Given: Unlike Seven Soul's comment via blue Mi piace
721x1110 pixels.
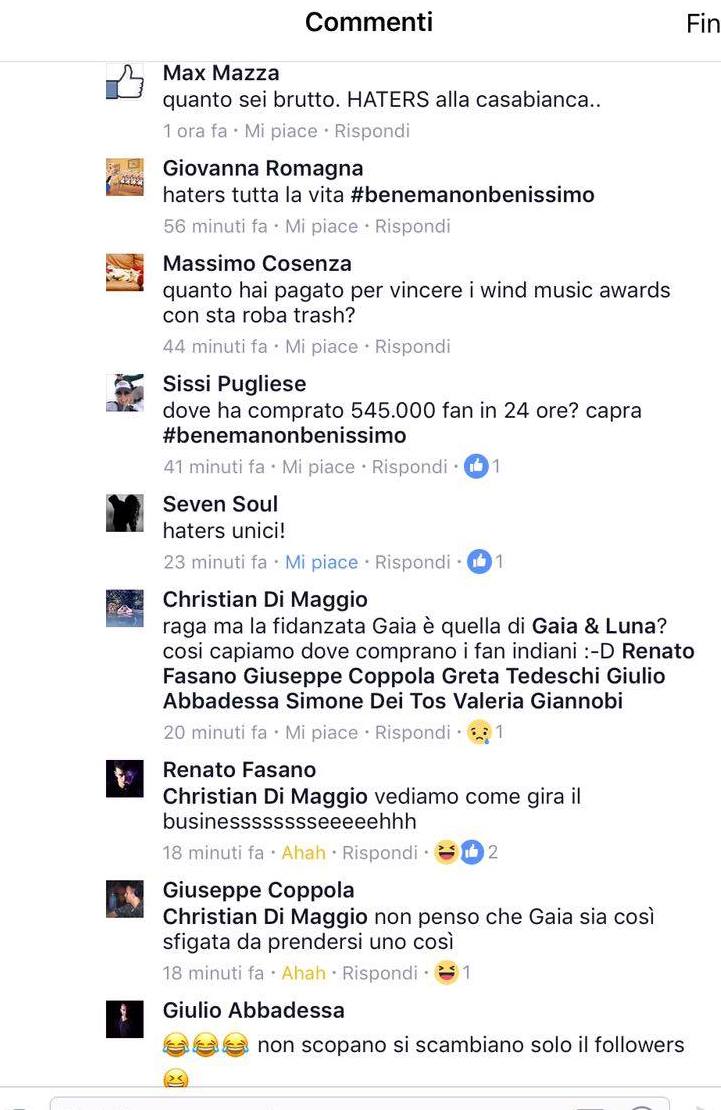Looking at the screenshot, I should click(x=322, y=562).
